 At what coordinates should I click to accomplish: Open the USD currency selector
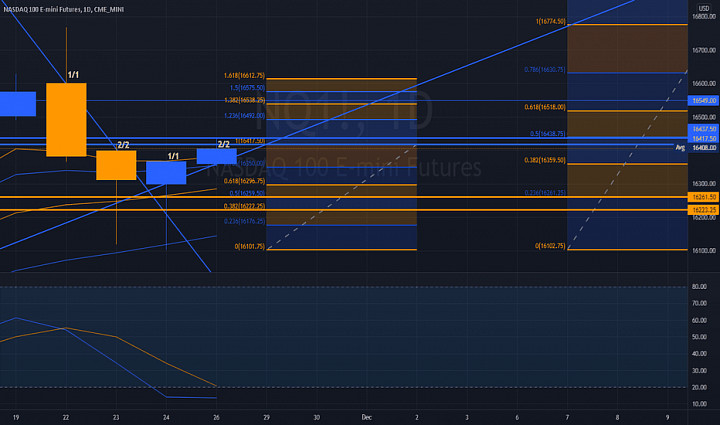click(703, 8)
